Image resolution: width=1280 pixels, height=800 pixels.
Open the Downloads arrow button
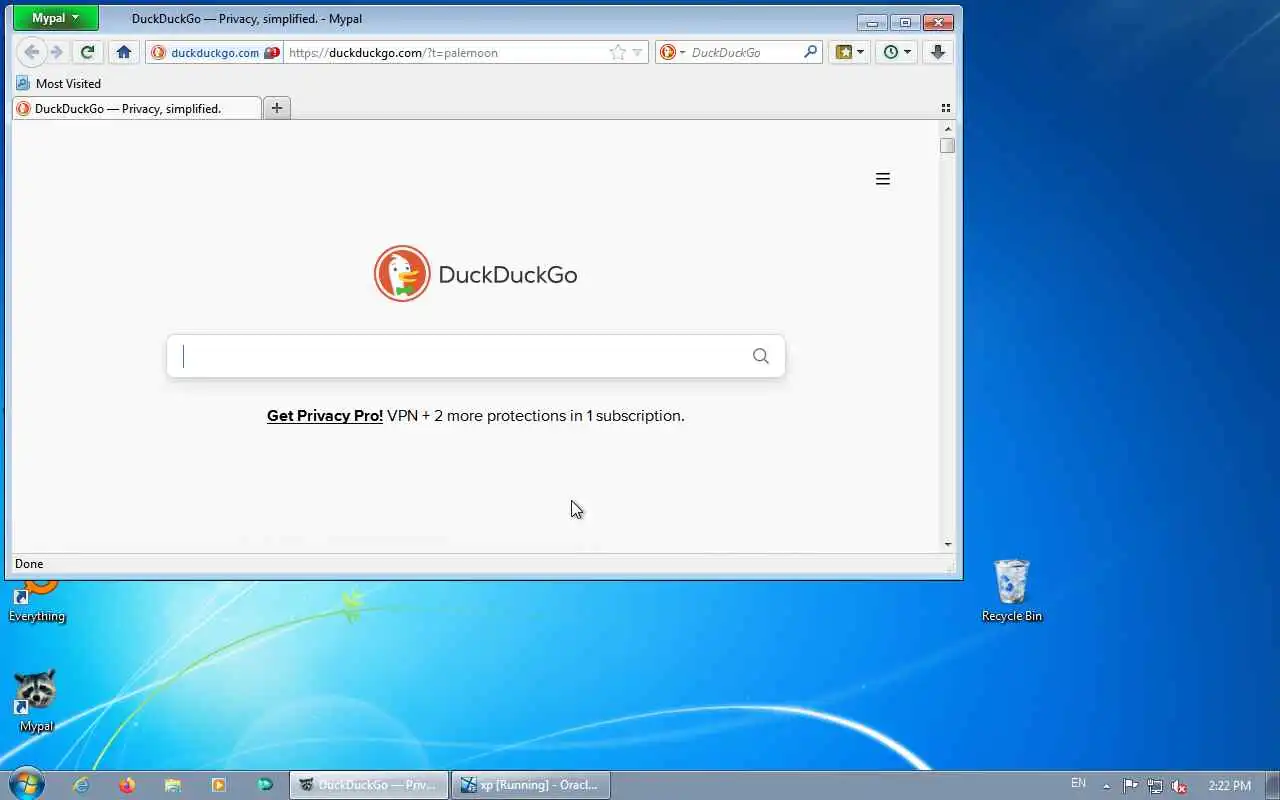pos(938,52)
